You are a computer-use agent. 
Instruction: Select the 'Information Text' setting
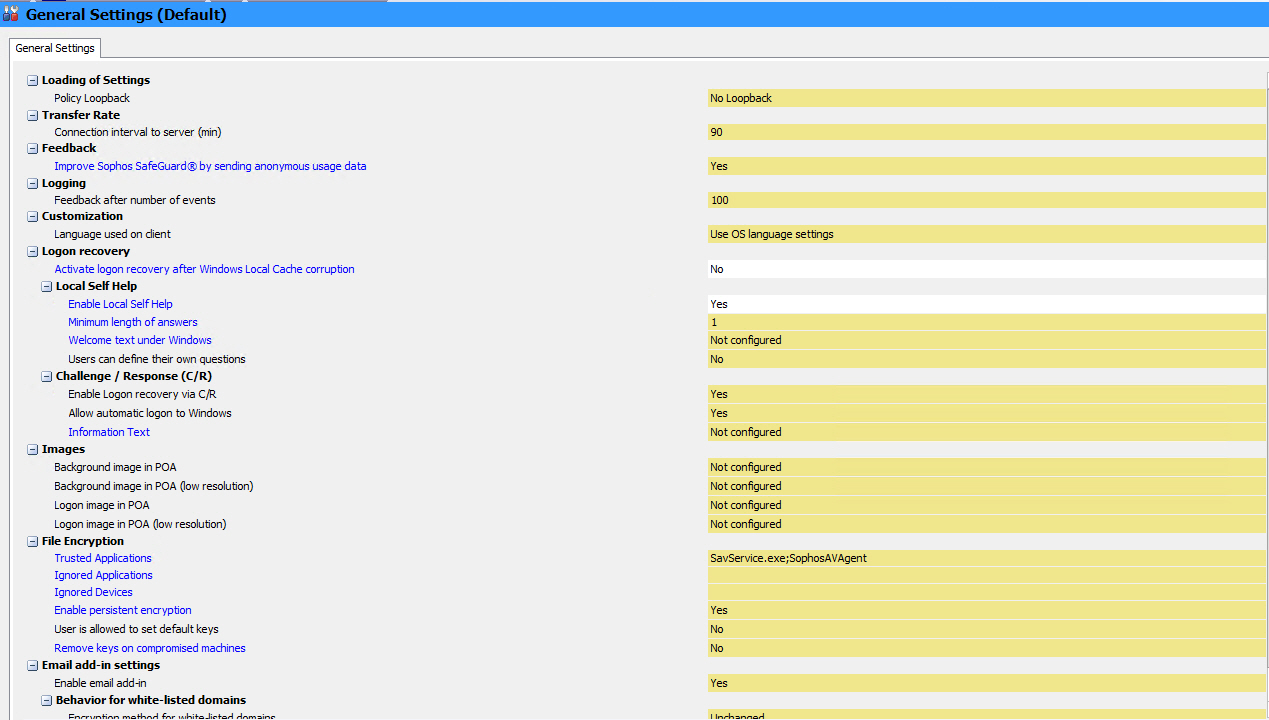(x=109, y=432)
